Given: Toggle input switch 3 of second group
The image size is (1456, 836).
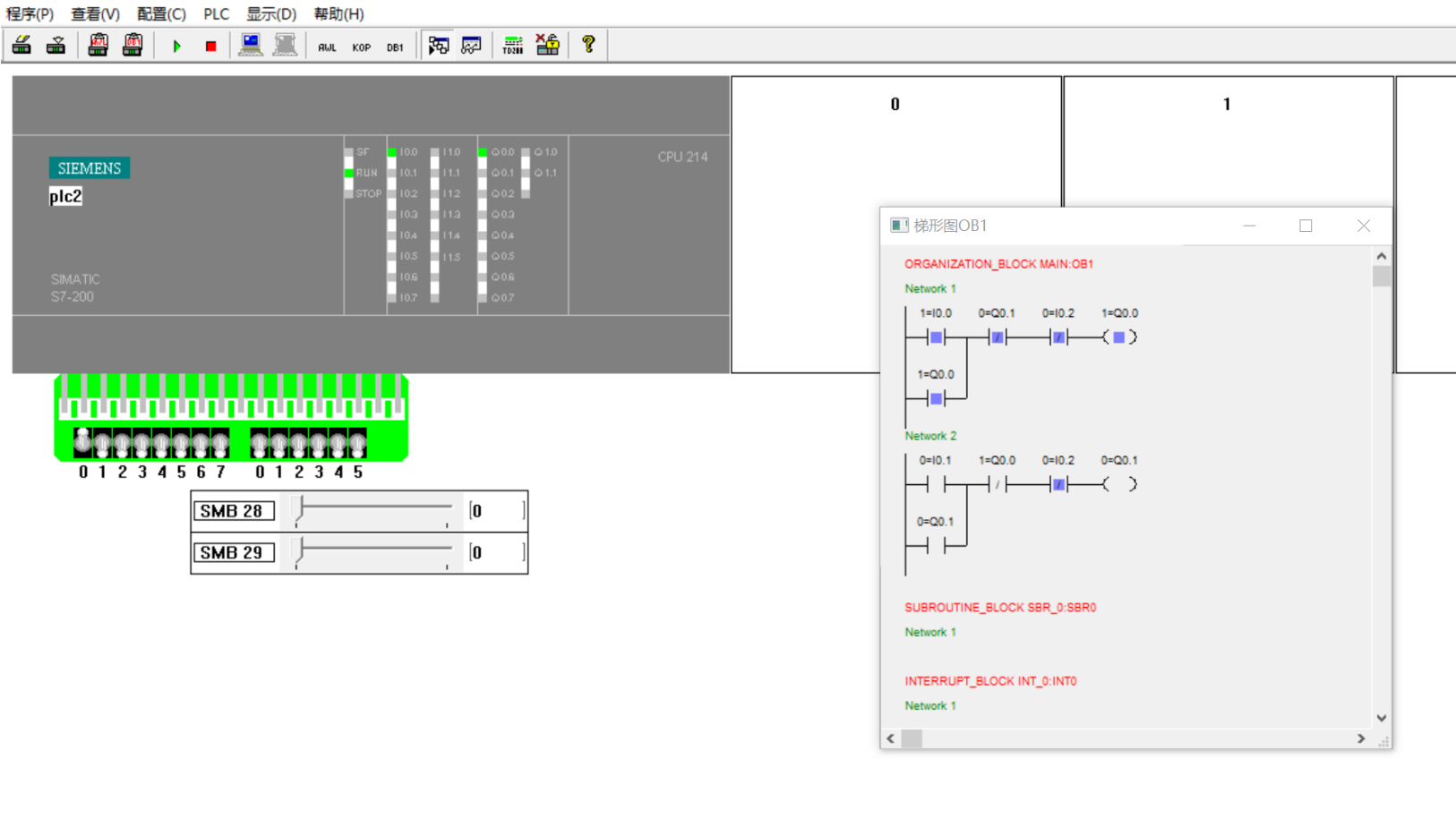Looking at the screenshot, I should [x=319, y=442].
